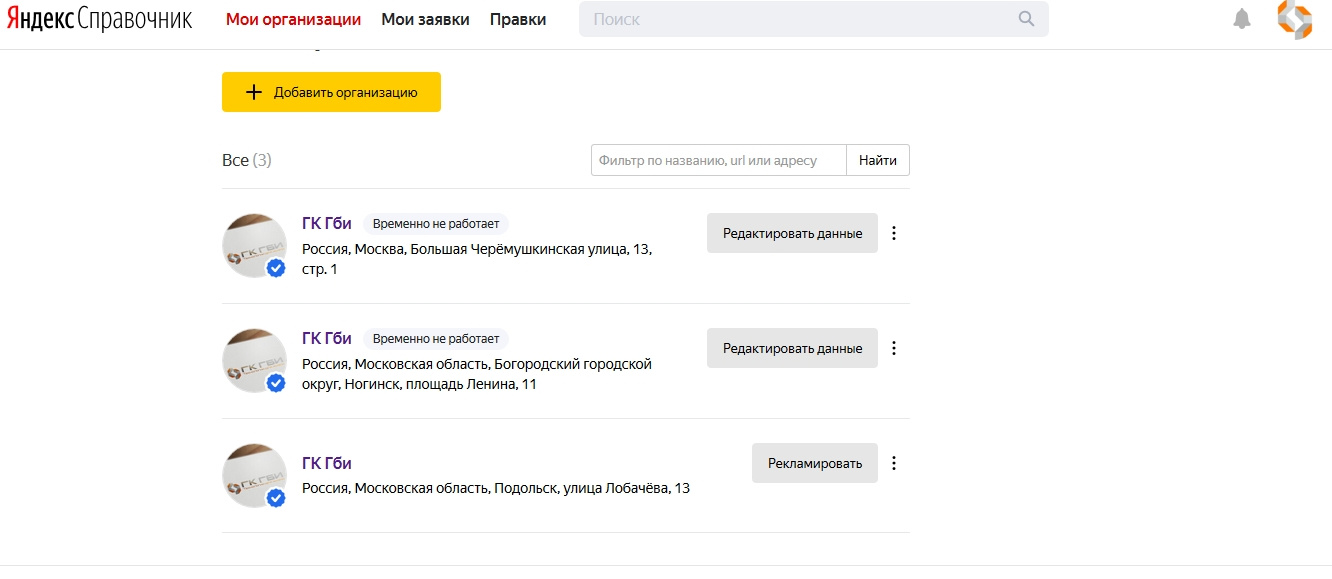Switch to Мои организации tab

[x=293, y=19]
